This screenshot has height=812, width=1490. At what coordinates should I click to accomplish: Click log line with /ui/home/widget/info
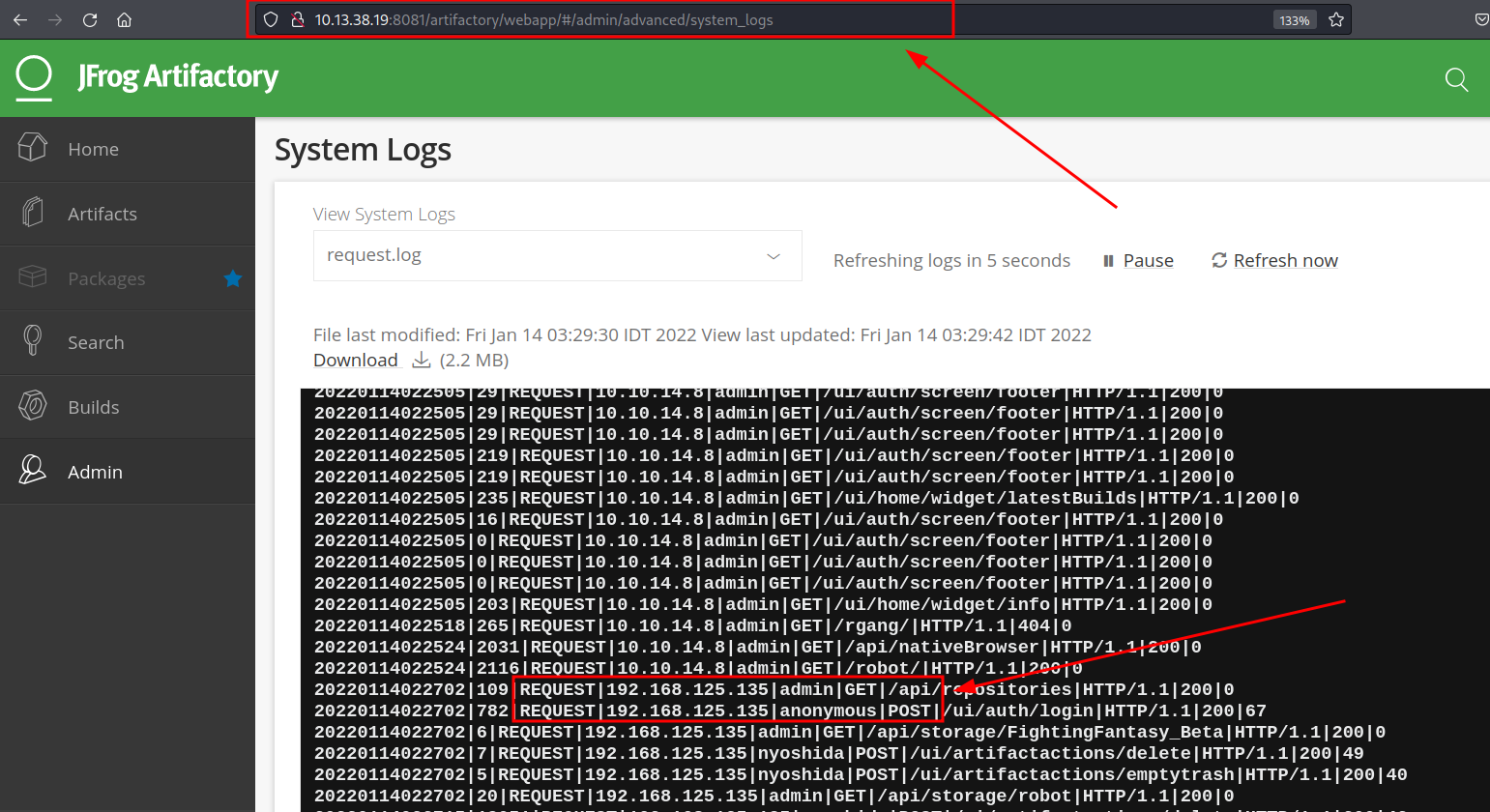tap(763, 605)
